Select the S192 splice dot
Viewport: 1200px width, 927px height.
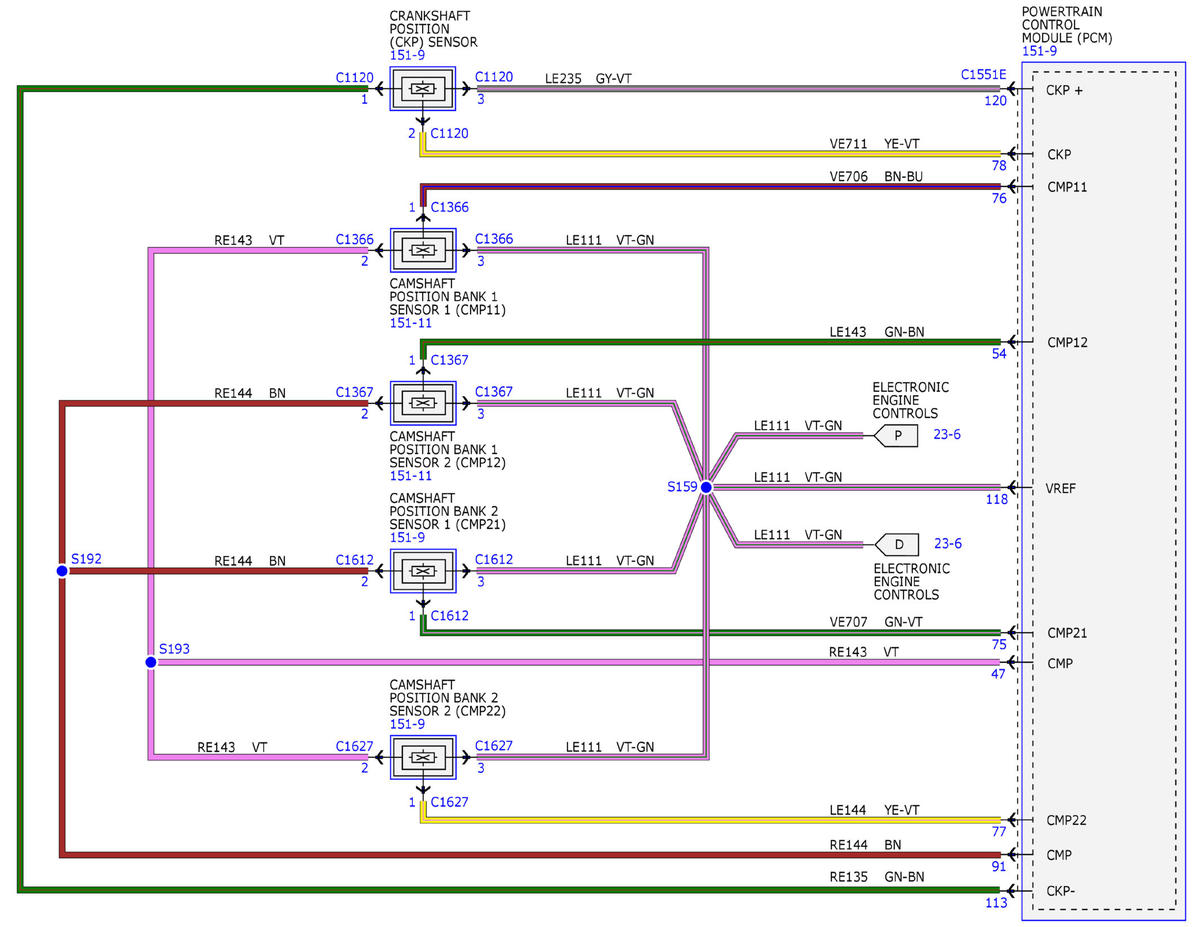coord(61,571)
